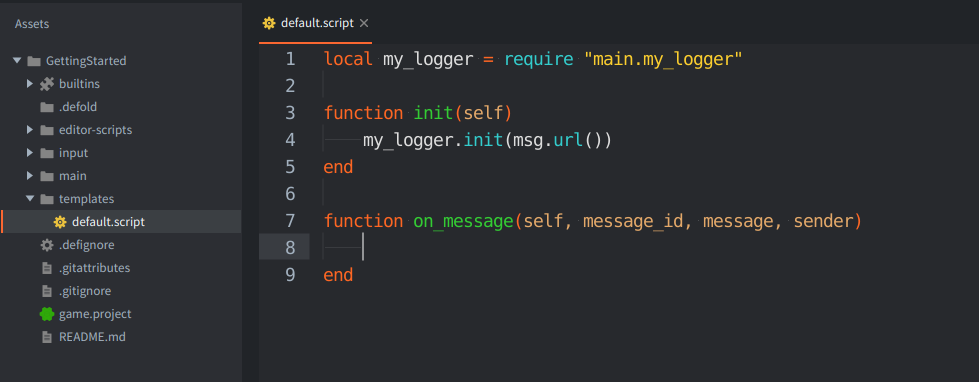The height and width of the screenshot is (382, 979).
Task: Select the .defold folder
Action: point(78,107)
